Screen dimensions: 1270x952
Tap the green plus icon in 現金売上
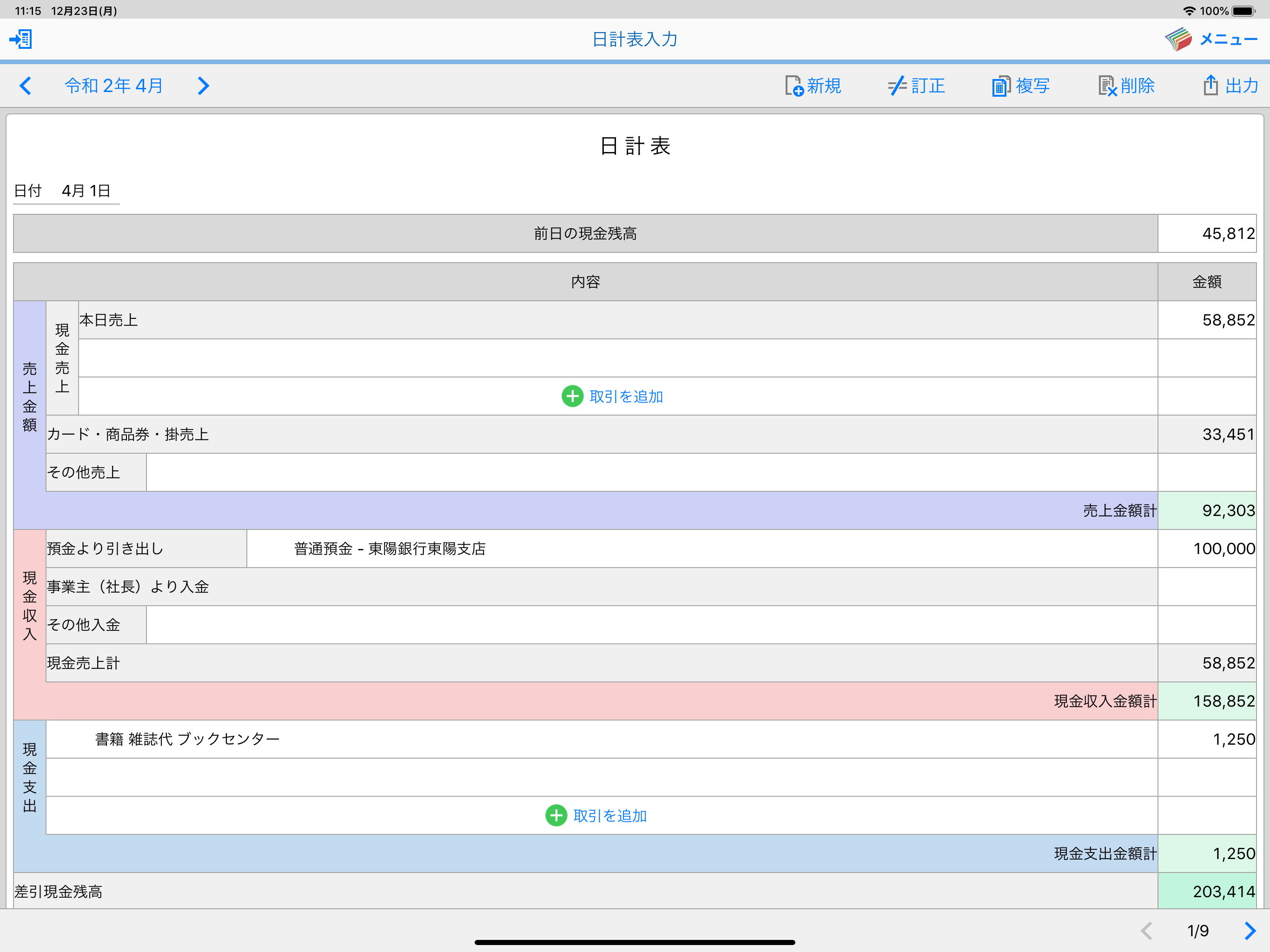572,396
